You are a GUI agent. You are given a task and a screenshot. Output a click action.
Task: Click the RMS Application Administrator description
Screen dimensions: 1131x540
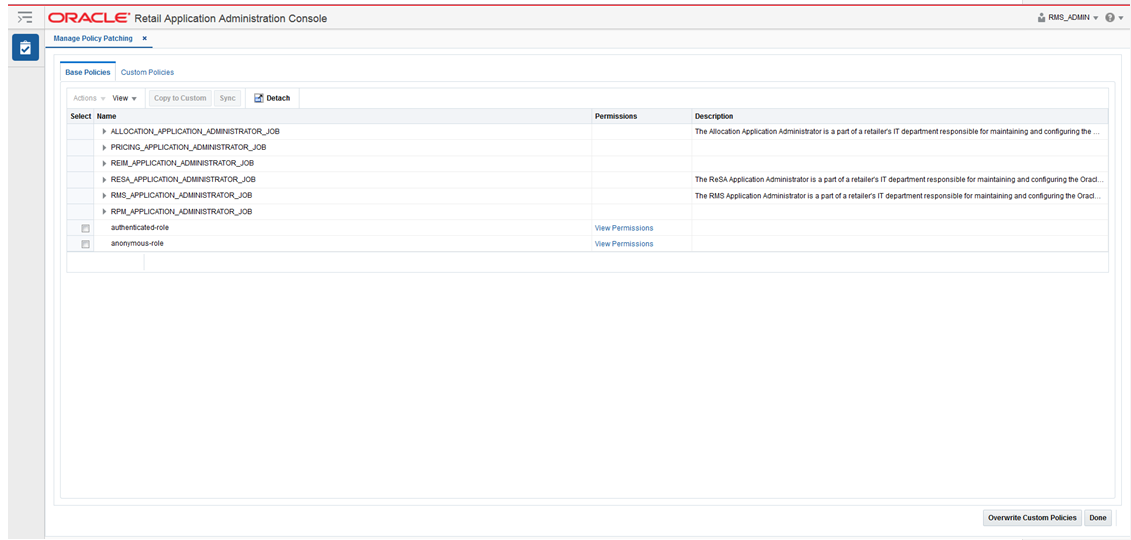(x=897, y=195)
